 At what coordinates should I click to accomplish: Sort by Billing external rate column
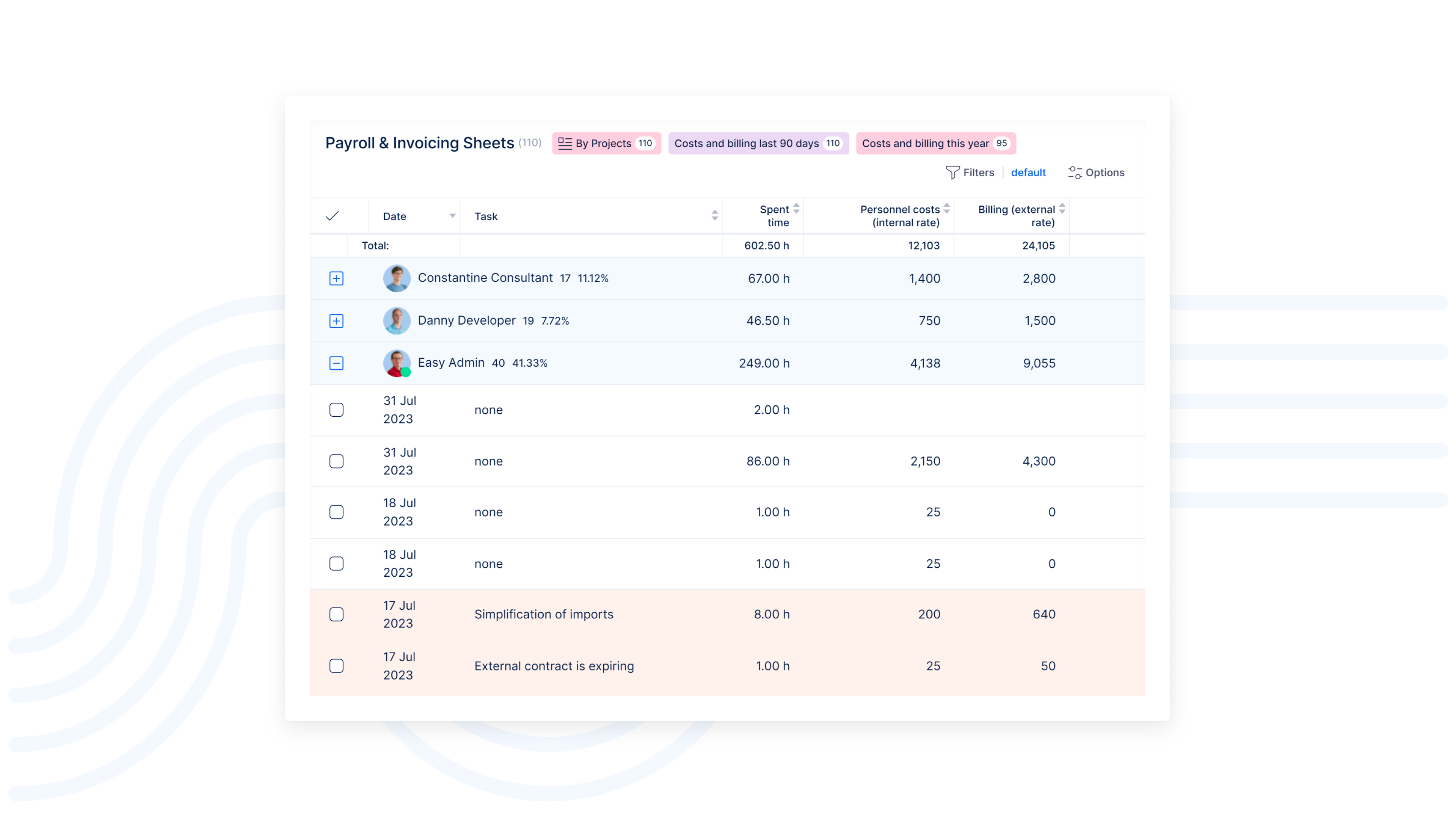(x=1062, y=209)
